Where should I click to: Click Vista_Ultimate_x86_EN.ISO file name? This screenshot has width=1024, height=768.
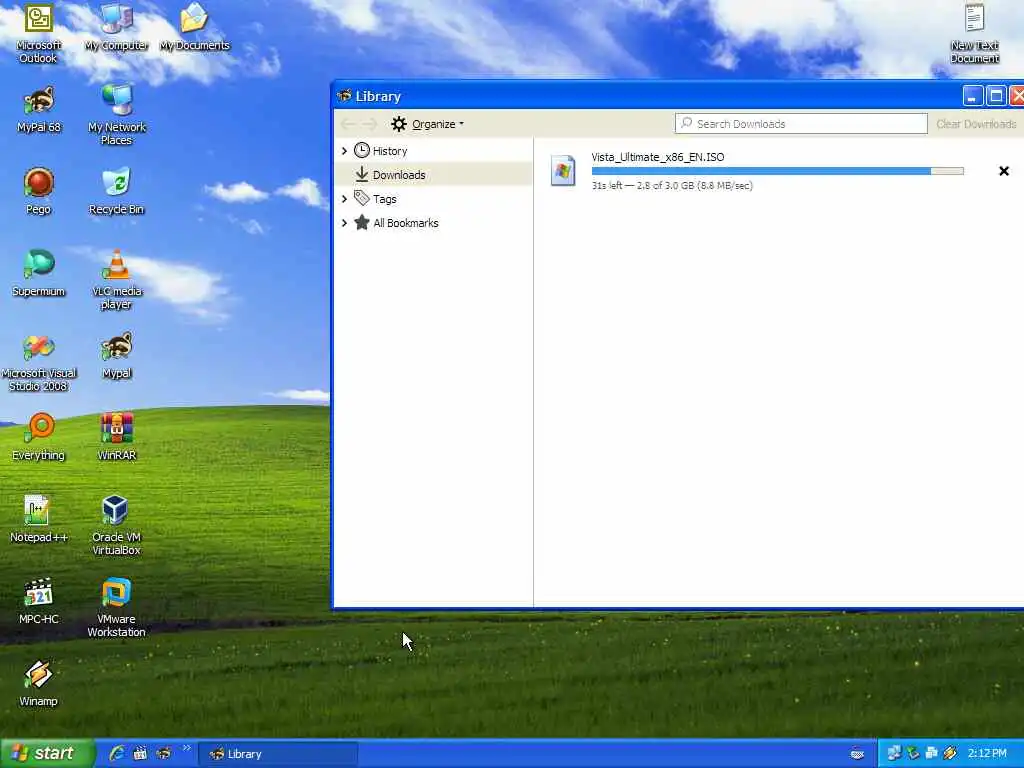[658, 157]
